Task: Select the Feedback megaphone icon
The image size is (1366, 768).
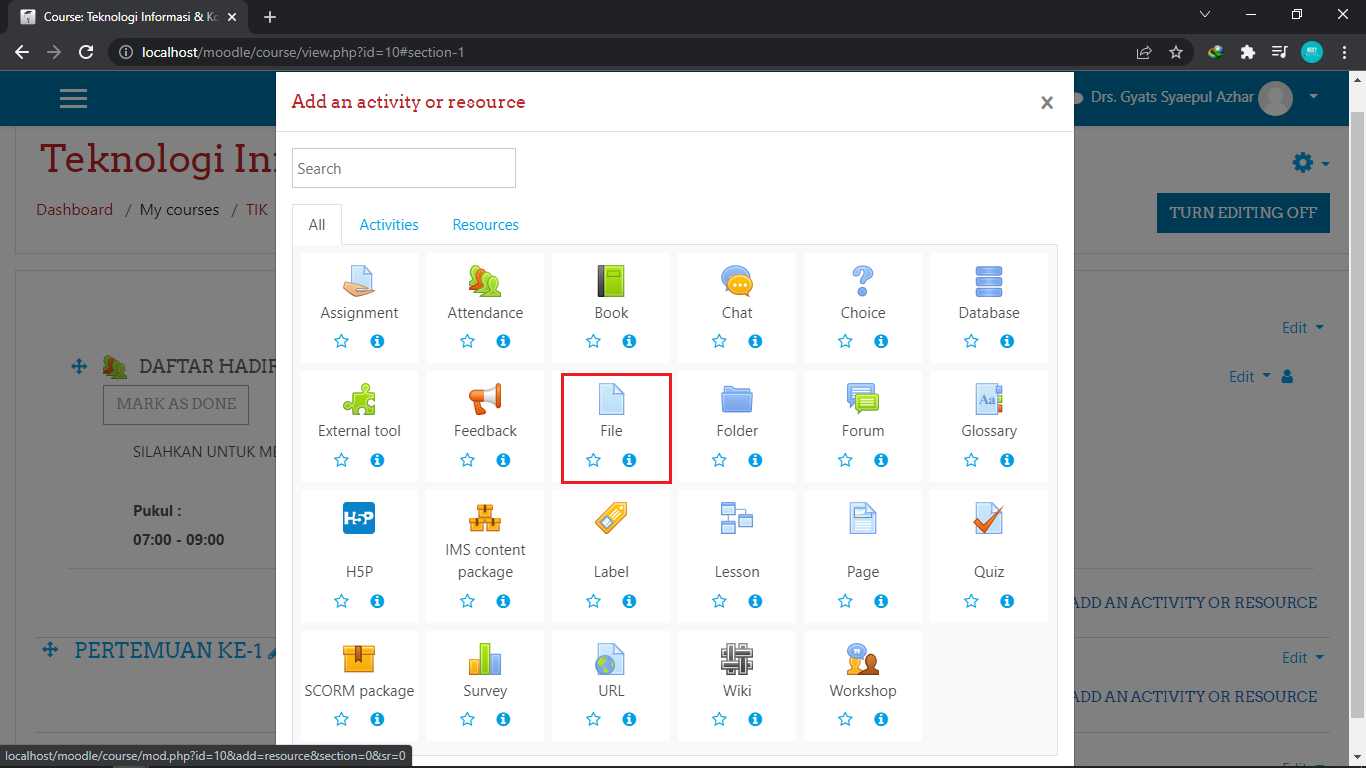Action: coord(485,399)
